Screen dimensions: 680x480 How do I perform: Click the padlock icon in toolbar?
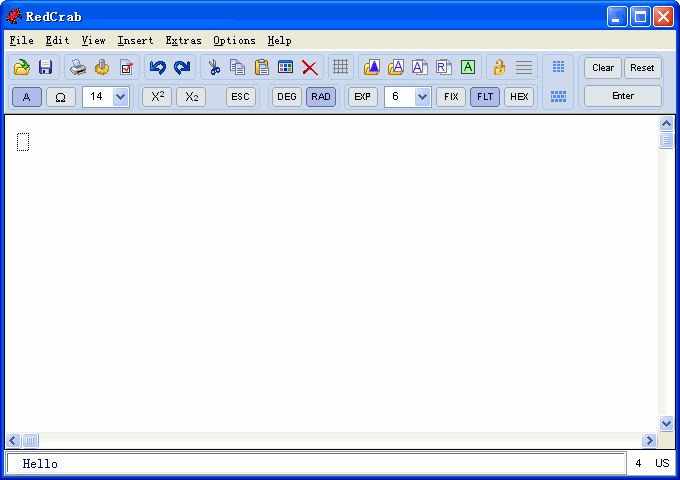(x=499, y=67)
